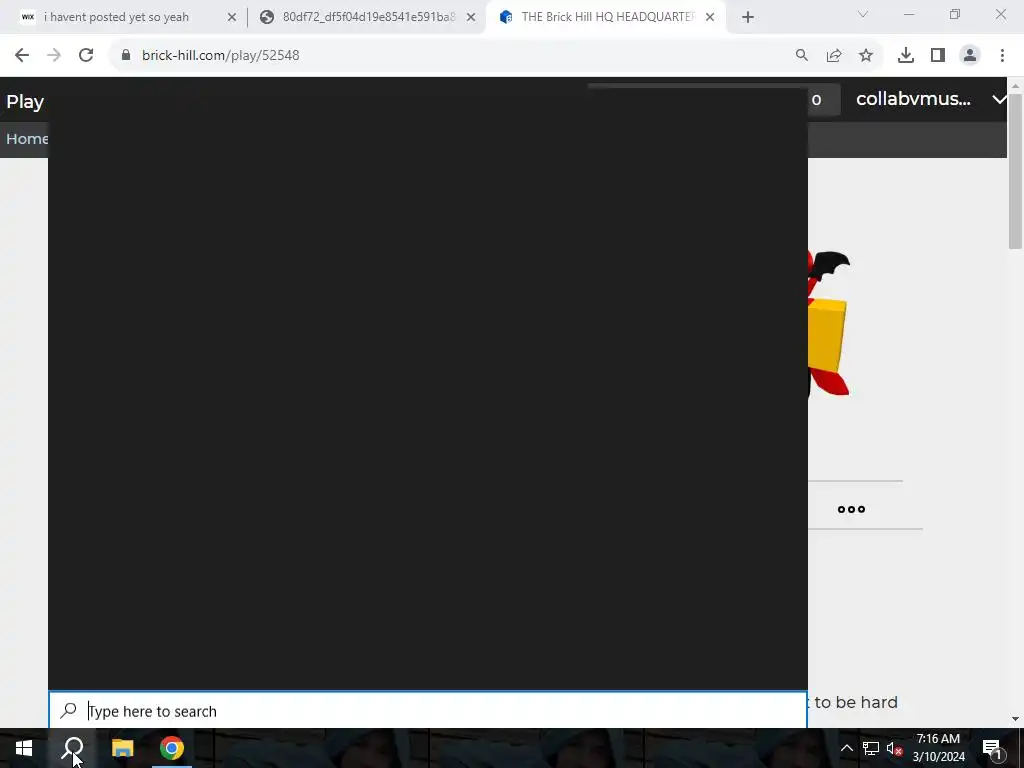Viewport: 1024px width, 768px height.
Task: Click the address bar URL brick-hill.com/play/52548
Action: (x=221, y=56)
